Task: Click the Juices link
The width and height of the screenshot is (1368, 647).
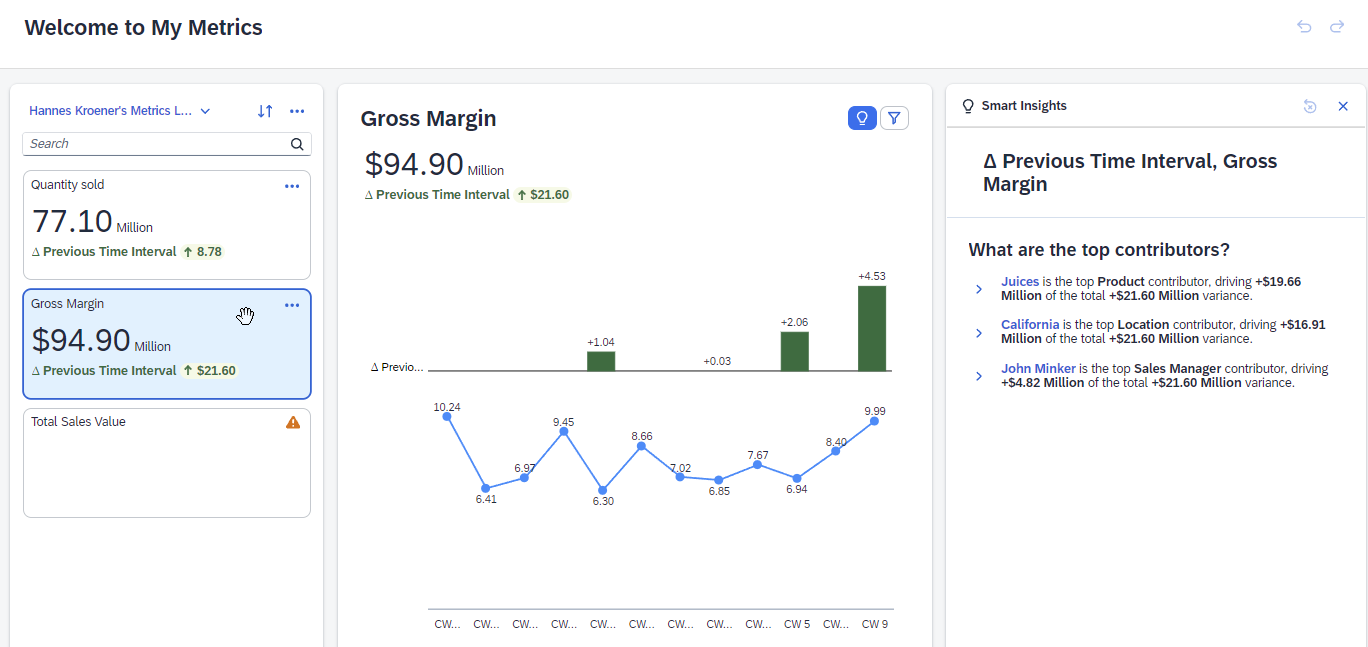Action: (x=1020, y=282)
